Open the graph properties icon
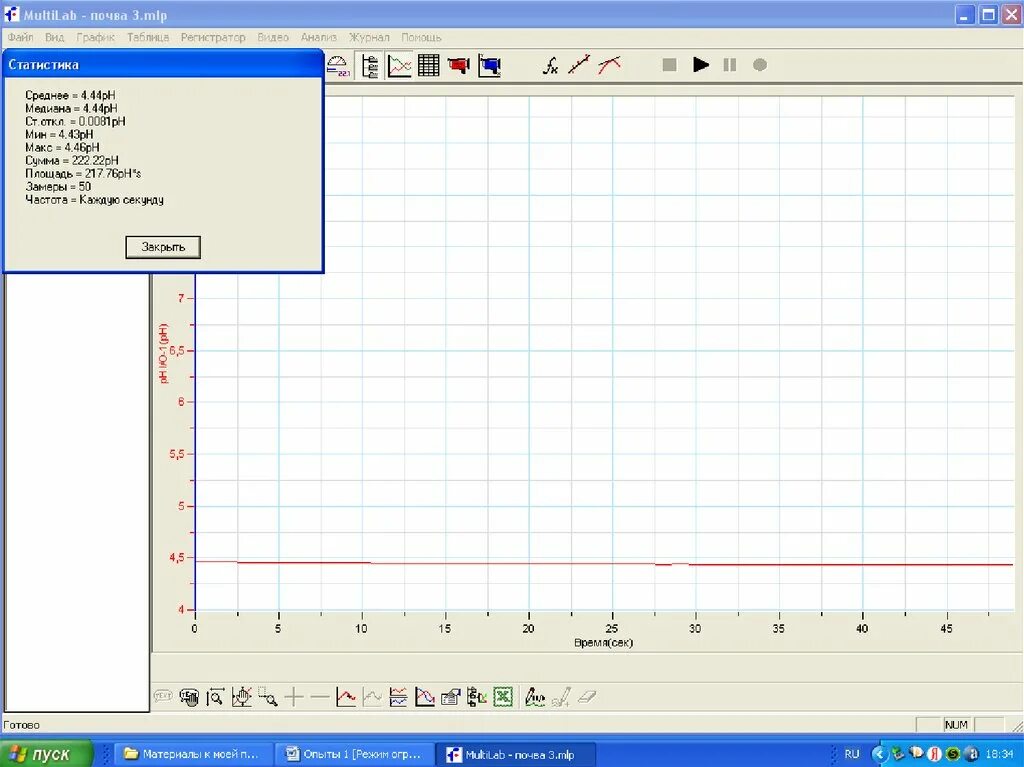This screenshot has width=1024, height=767. click(x=451, y=697)
